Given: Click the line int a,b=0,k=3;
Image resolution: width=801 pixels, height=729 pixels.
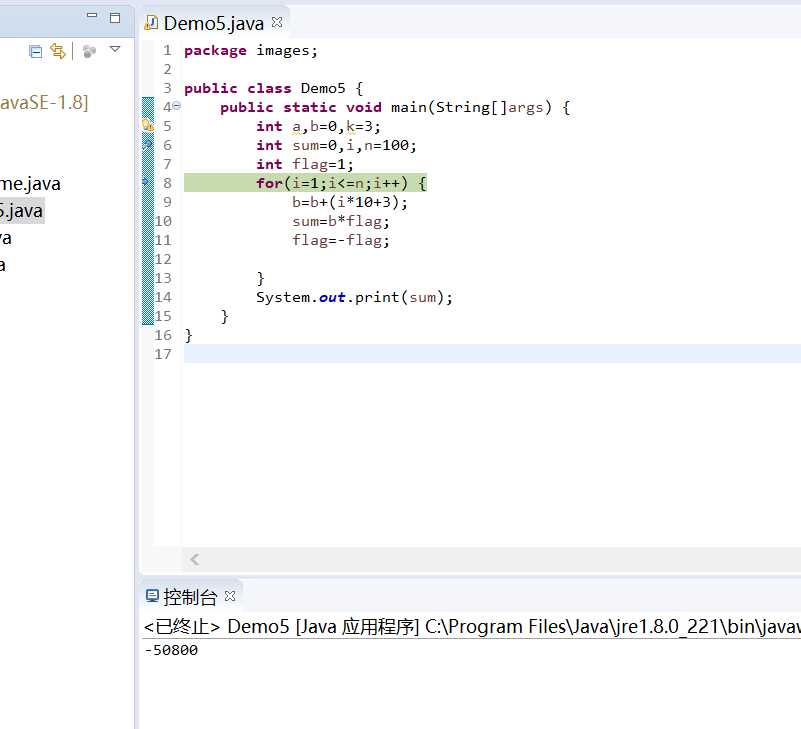Looking at the screenshot, I should [x=319, y=126].
